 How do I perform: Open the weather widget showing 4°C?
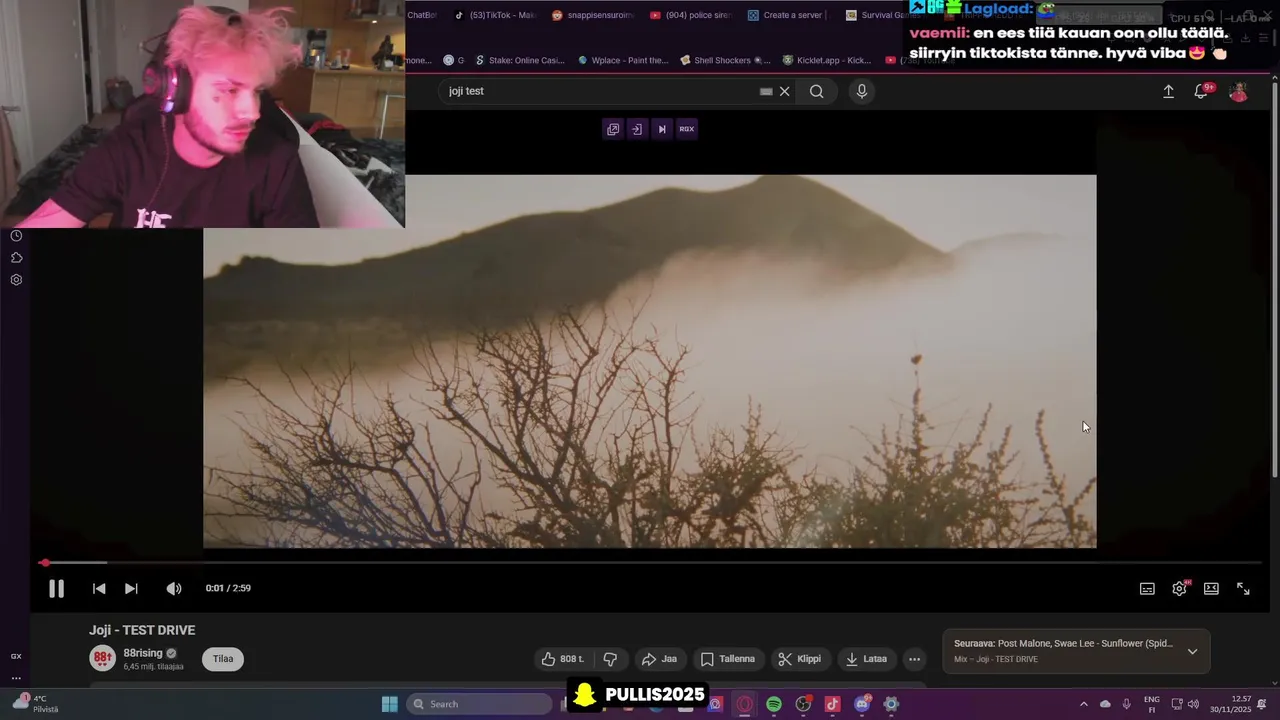(35, 704)
